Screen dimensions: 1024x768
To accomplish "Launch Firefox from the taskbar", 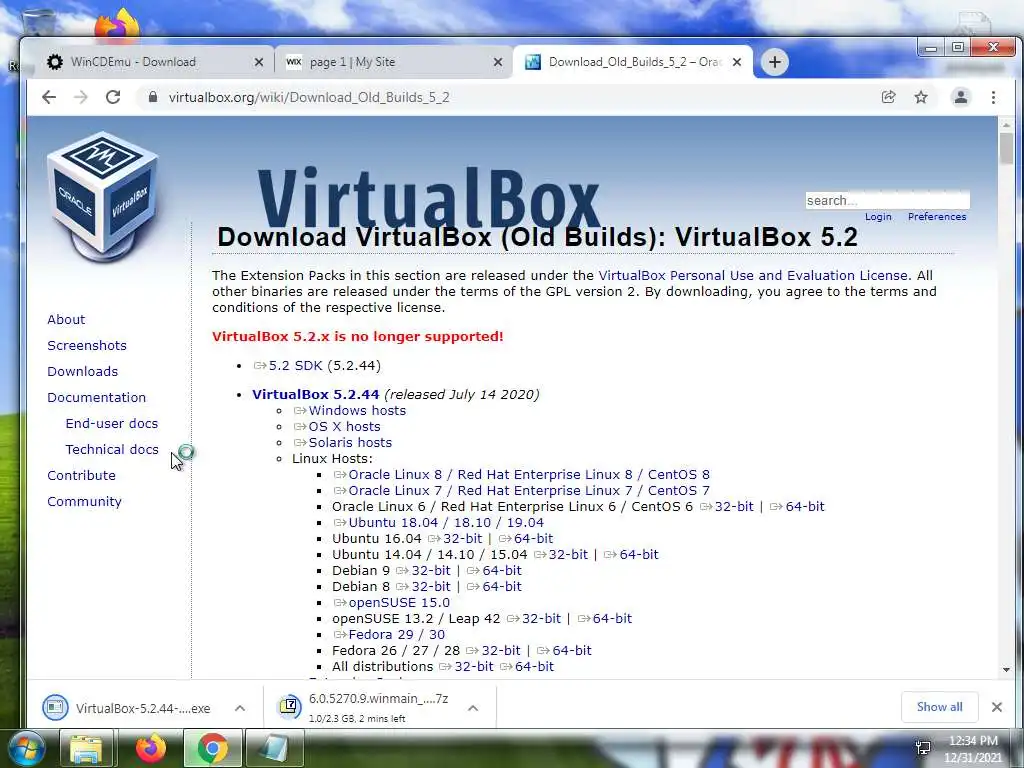I will point(151,749).
